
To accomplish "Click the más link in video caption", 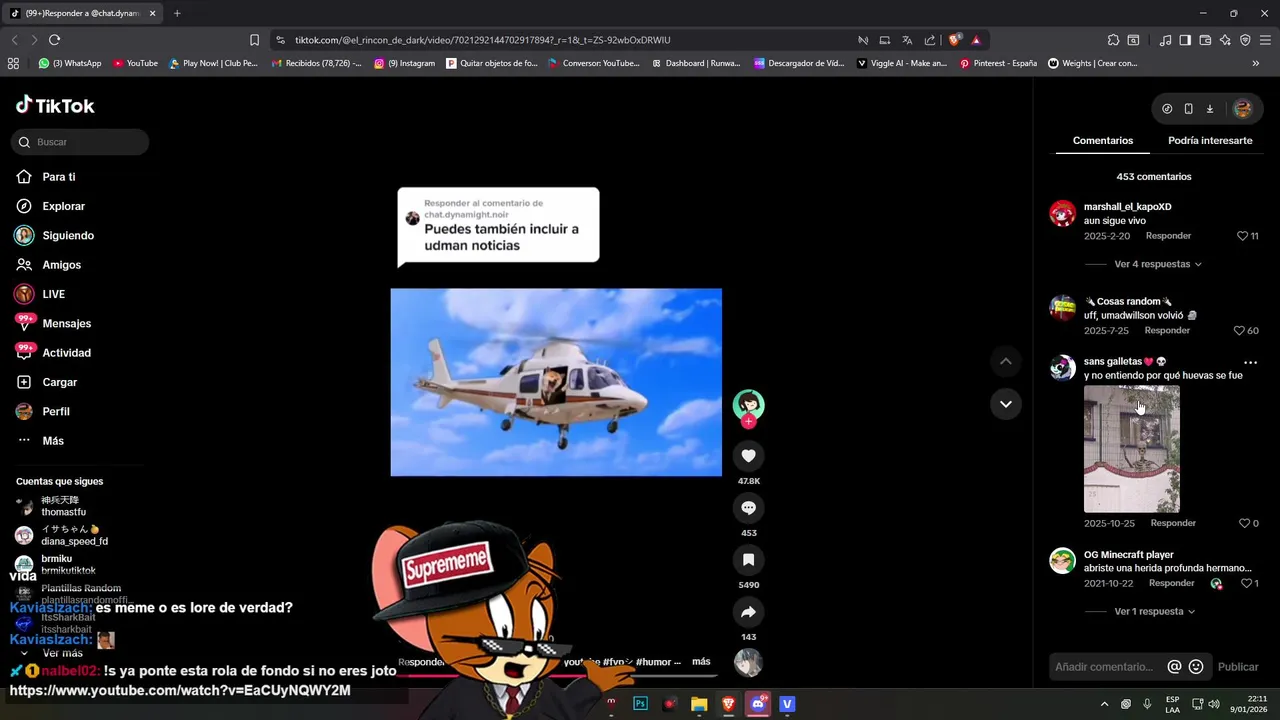I will click(x=701, y=662).
